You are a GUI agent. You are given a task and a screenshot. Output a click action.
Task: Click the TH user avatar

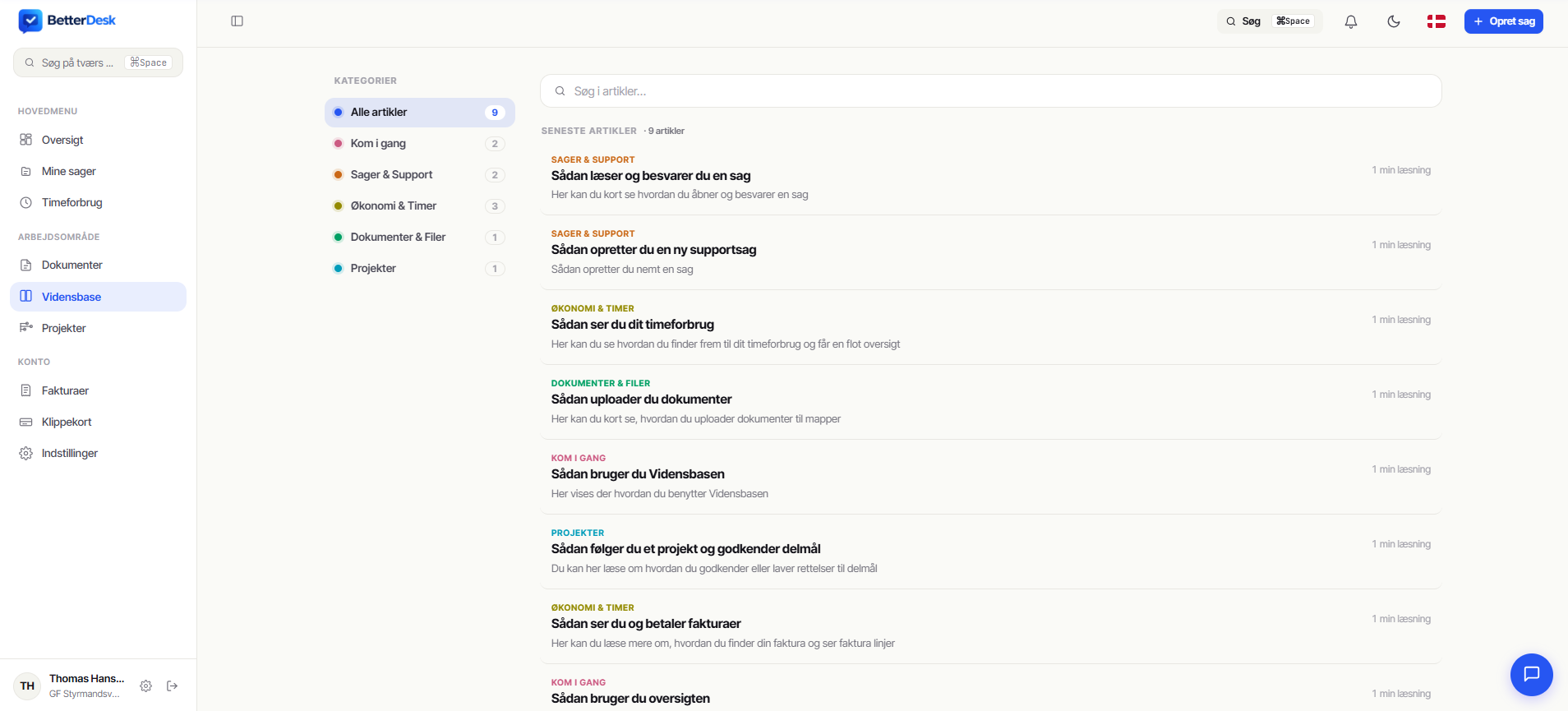pos(27,686)
